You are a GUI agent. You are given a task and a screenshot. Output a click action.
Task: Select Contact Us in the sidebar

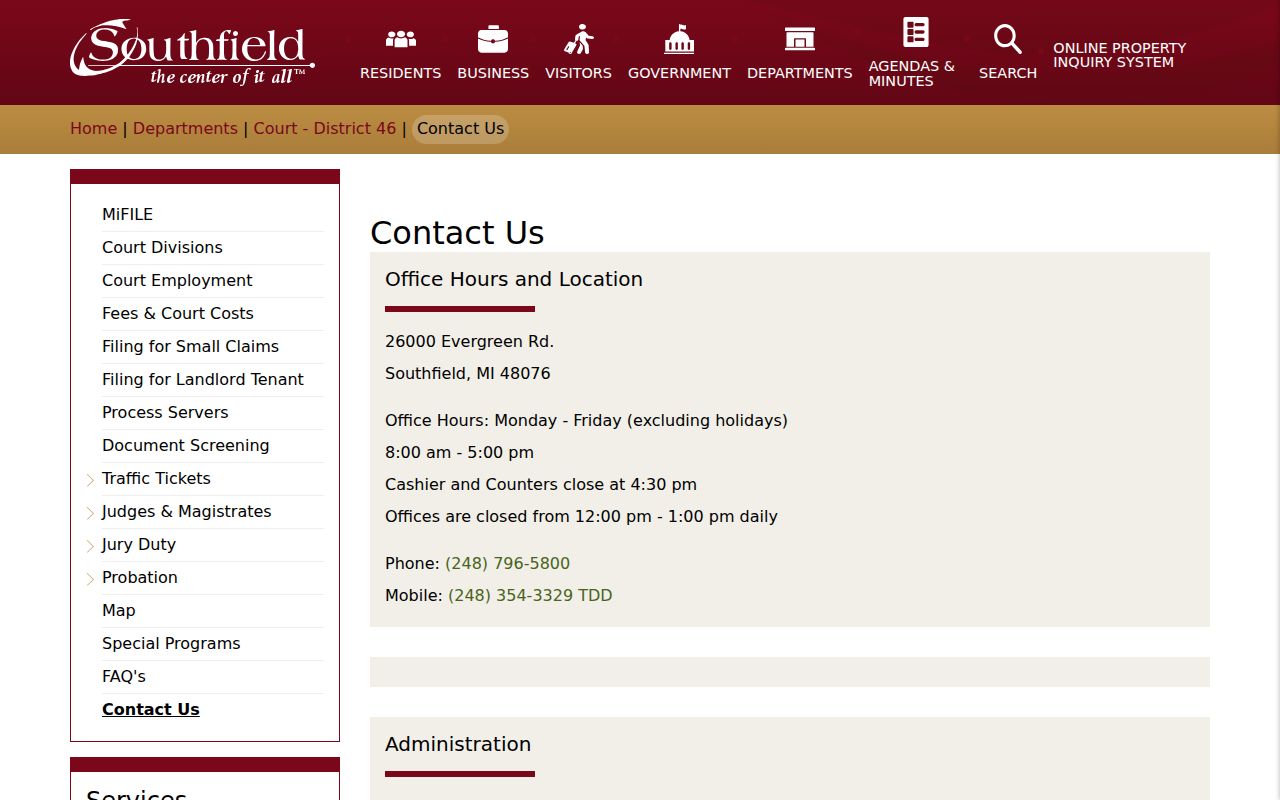click(x=151, y=710)
